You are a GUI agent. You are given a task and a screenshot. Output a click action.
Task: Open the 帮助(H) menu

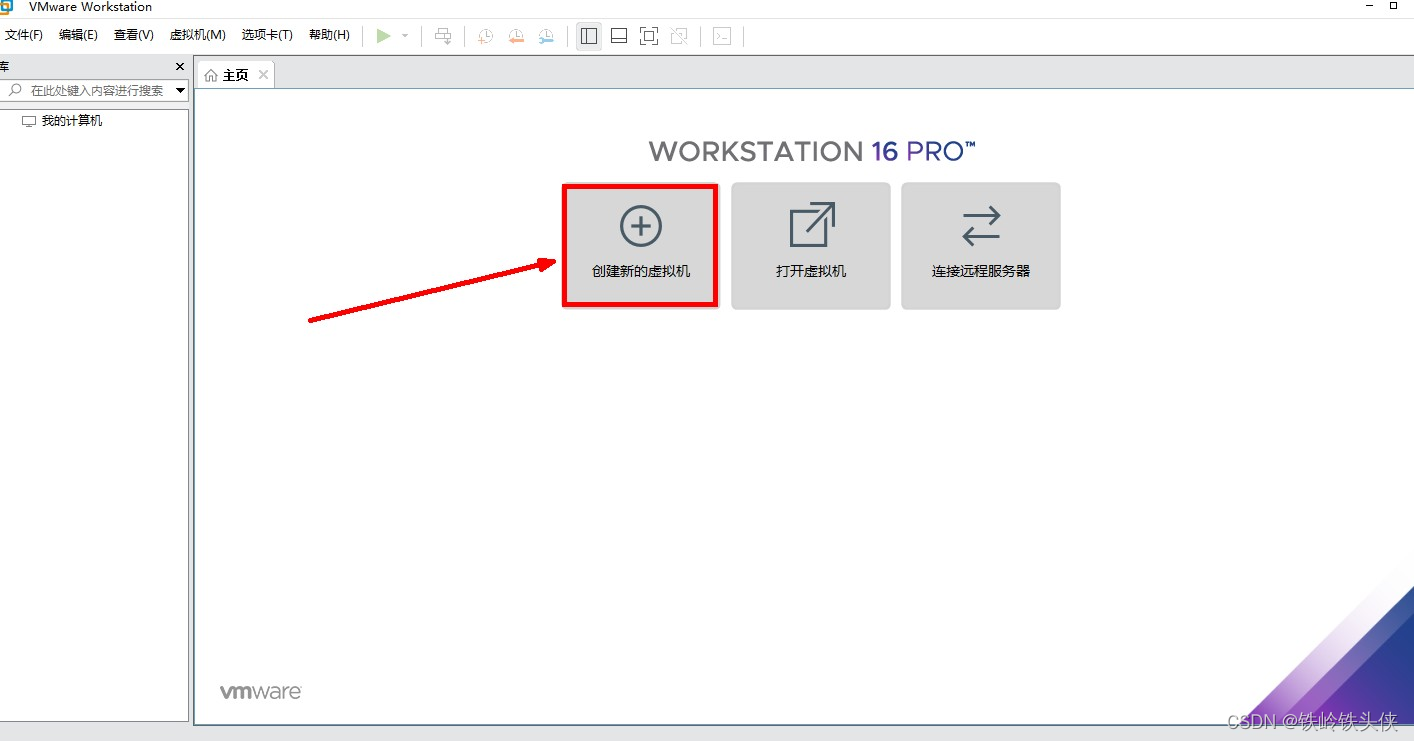tap(329, 35)
